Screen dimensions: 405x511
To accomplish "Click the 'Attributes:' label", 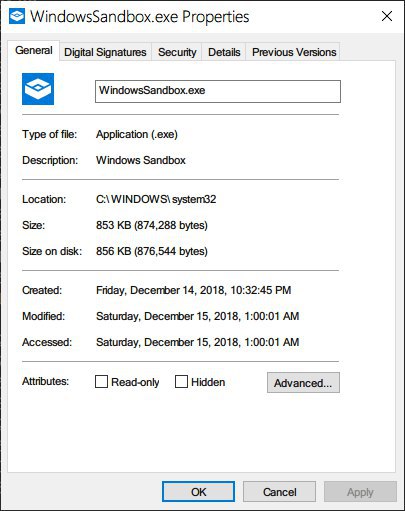I will point(45,381).
